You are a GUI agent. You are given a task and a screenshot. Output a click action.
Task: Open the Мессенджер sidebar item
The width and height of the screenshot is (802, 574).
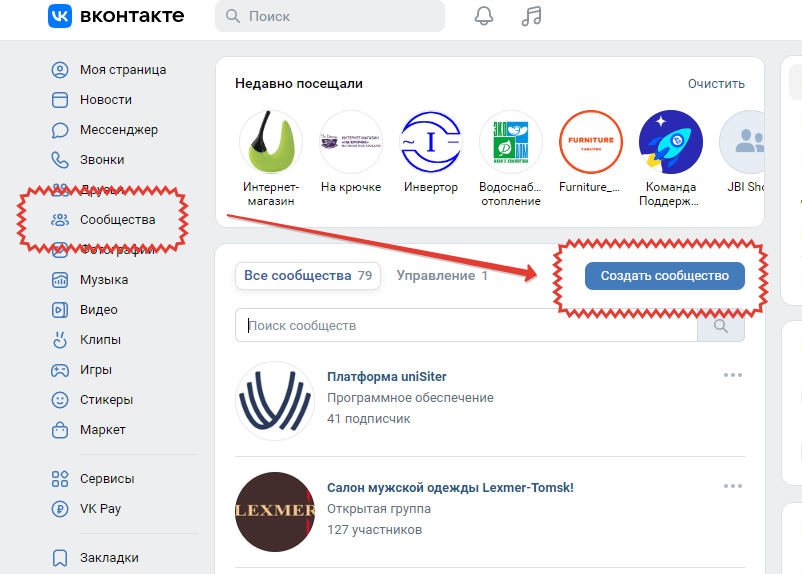(x=118, y=130)
